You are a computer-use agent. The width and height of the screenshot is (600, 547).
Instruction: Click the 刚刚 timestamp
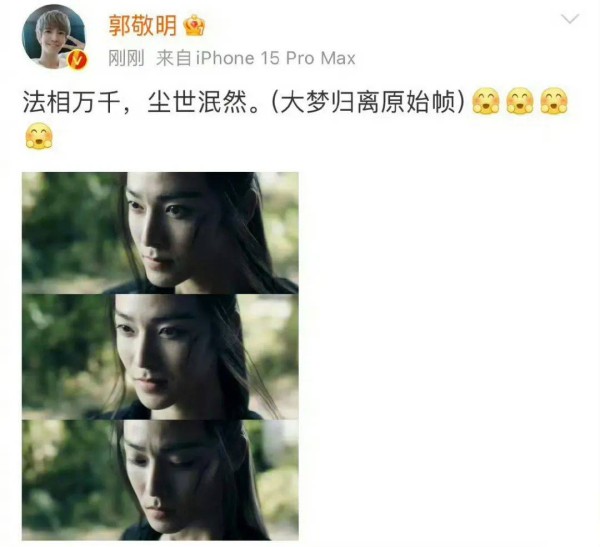coord(126,59)
